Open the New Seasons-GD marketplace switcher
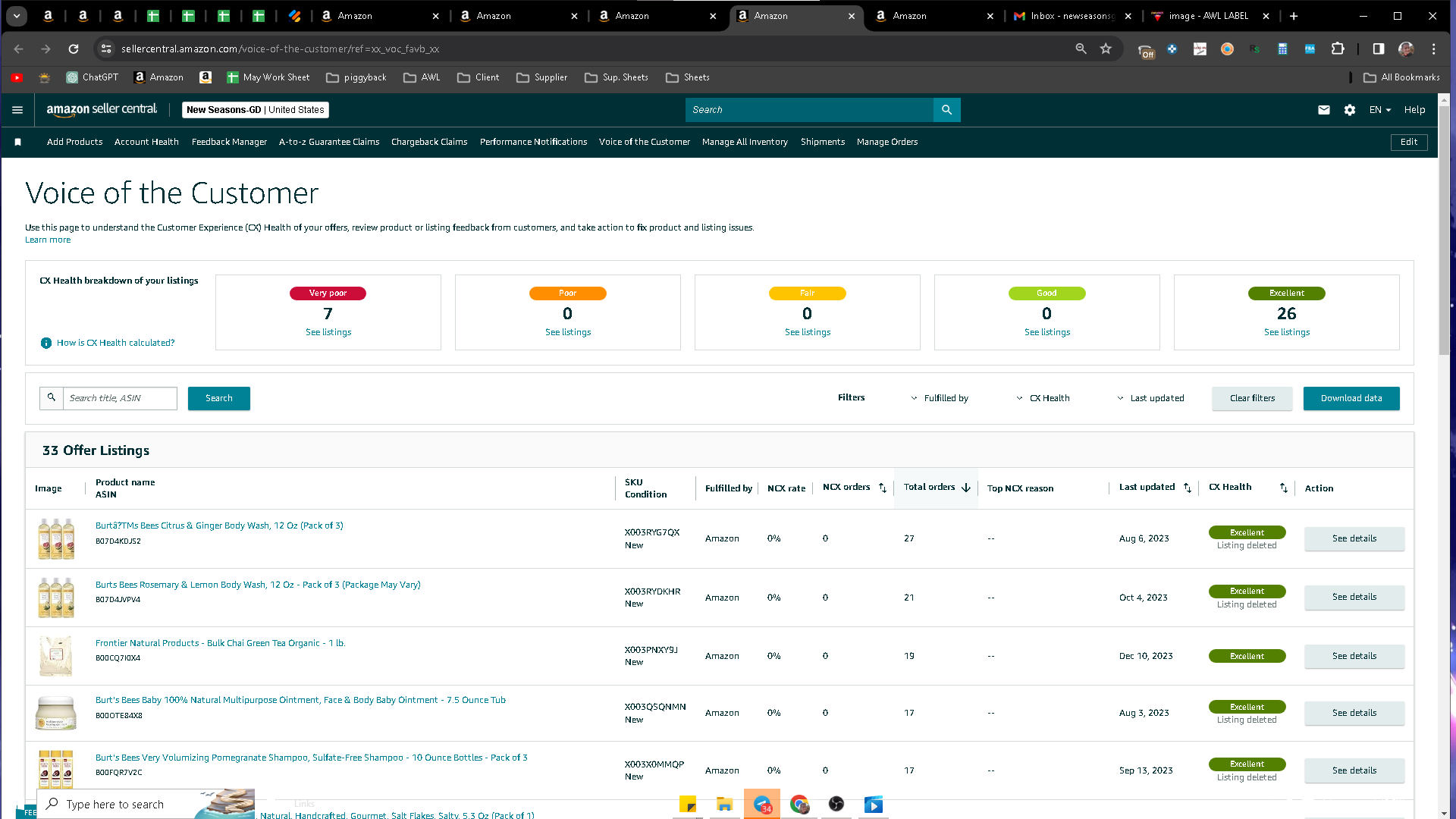1456x819 pixels. 256,110
